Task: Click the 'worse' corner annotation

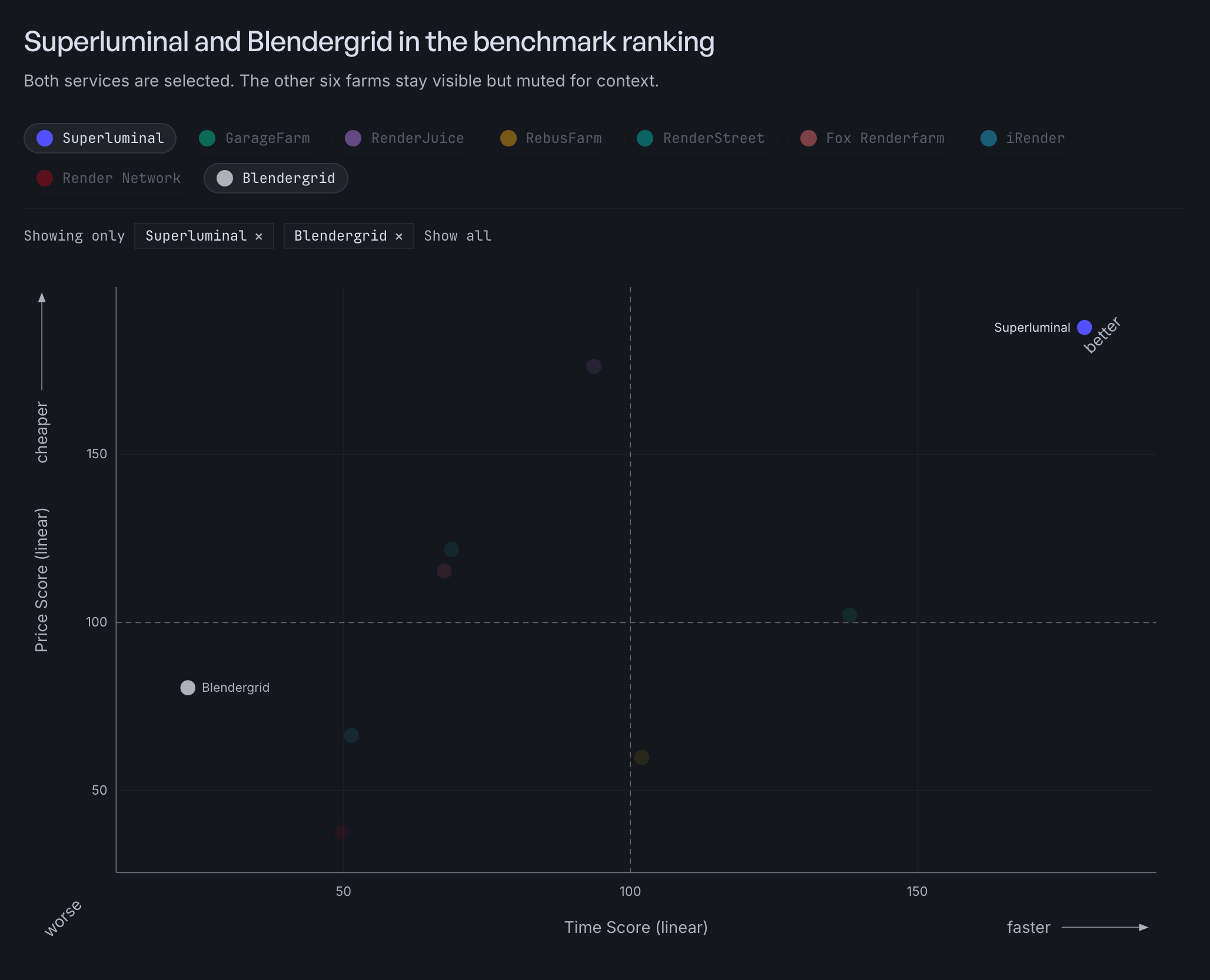Action: pos(63,918)
